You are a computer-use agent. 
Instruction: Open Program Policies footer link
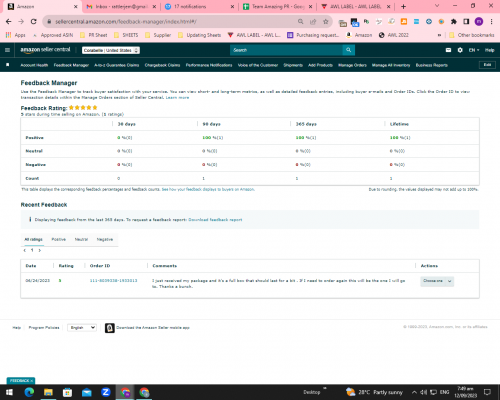pos(44,328)
